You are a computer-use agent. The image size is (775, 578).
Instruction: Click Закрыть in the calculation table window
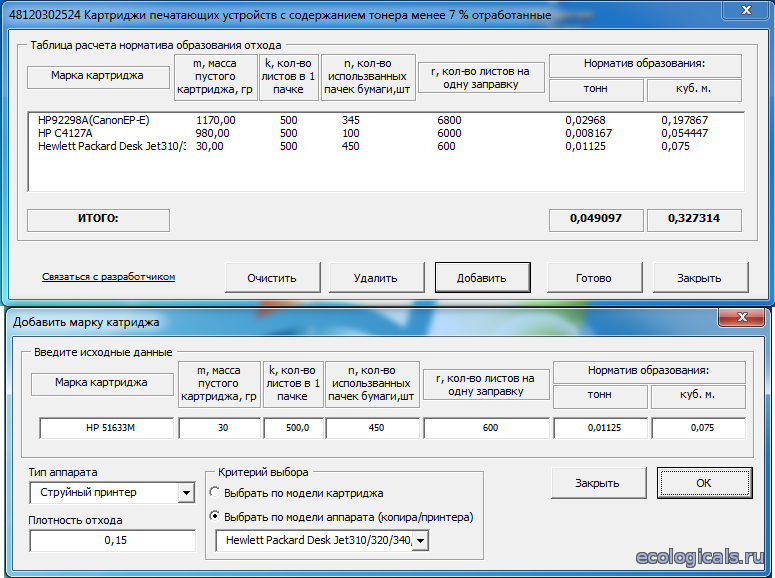700,278
